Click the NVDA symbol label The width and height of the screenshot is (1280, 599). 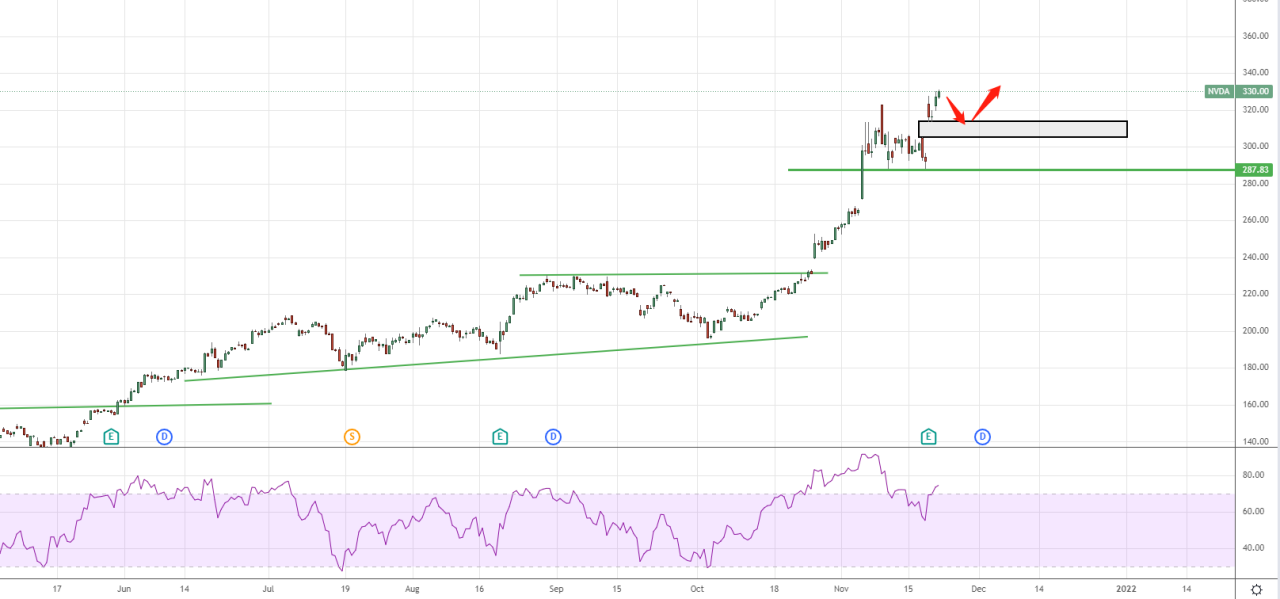pos(1218,91)
